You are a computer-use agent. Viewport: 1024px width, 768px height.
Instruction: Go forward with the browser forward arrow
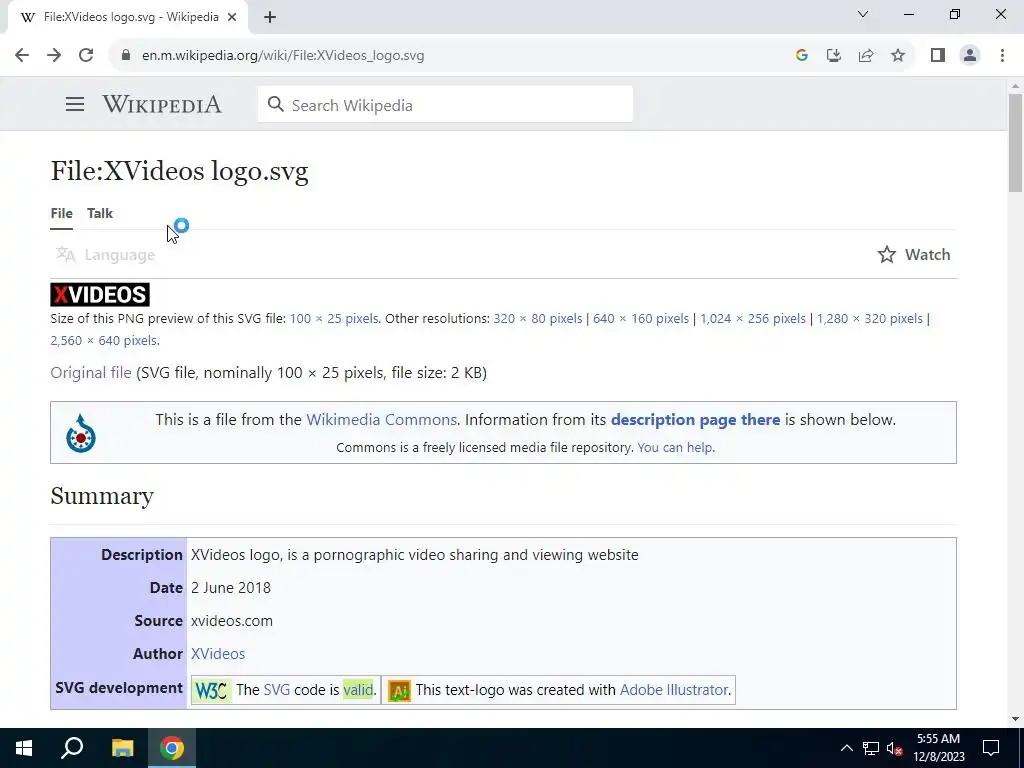(x=54, y=56)
